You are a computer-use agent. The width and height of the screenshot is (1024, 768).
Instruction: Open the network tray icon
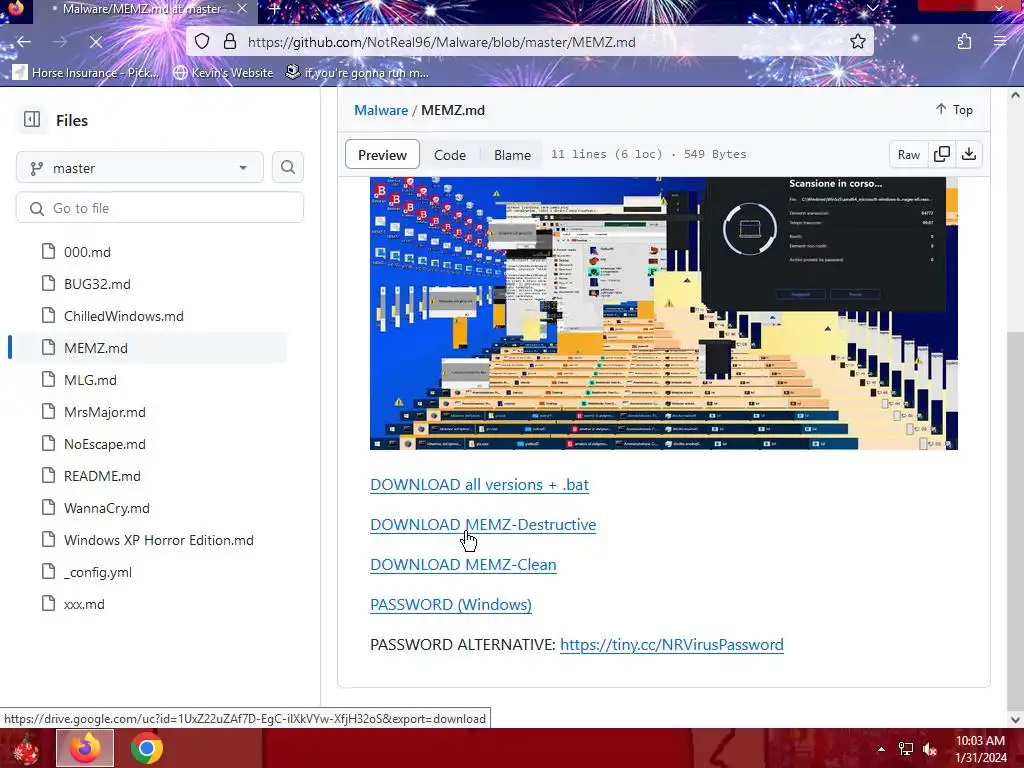tap(906, 749)
